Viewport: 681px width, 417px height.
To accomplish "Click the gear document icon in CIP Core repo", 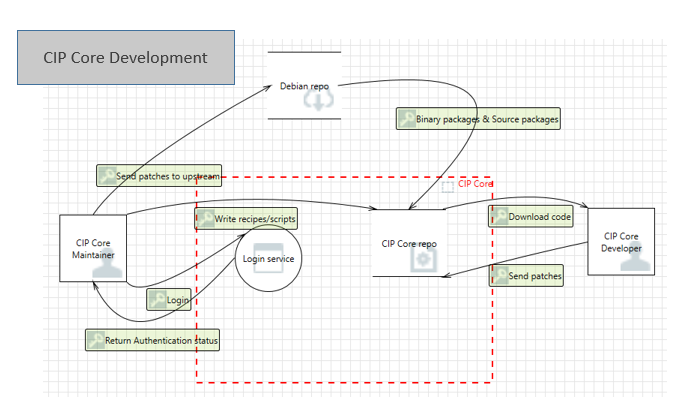I will [423, 260].
